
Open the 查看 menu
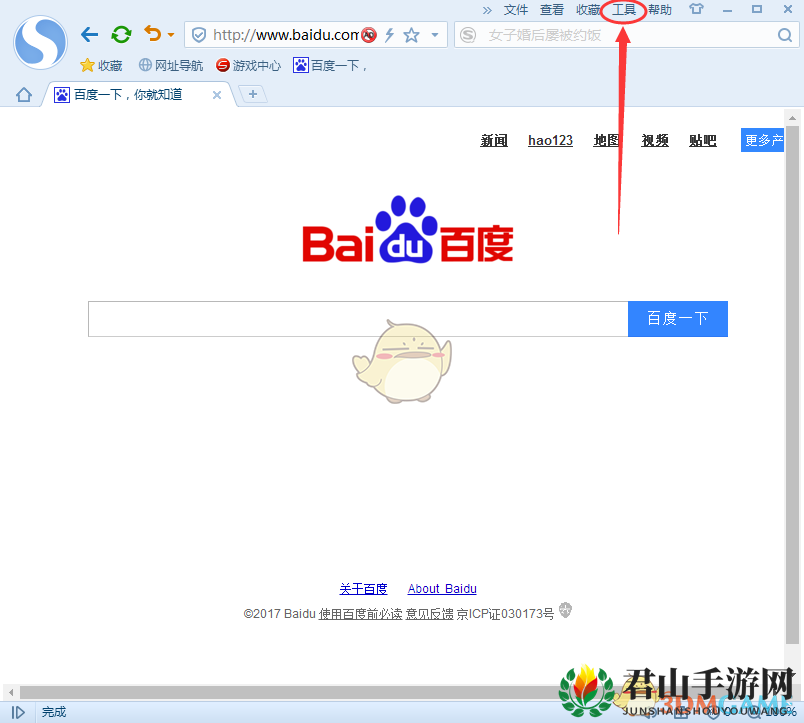click(552, 10)
